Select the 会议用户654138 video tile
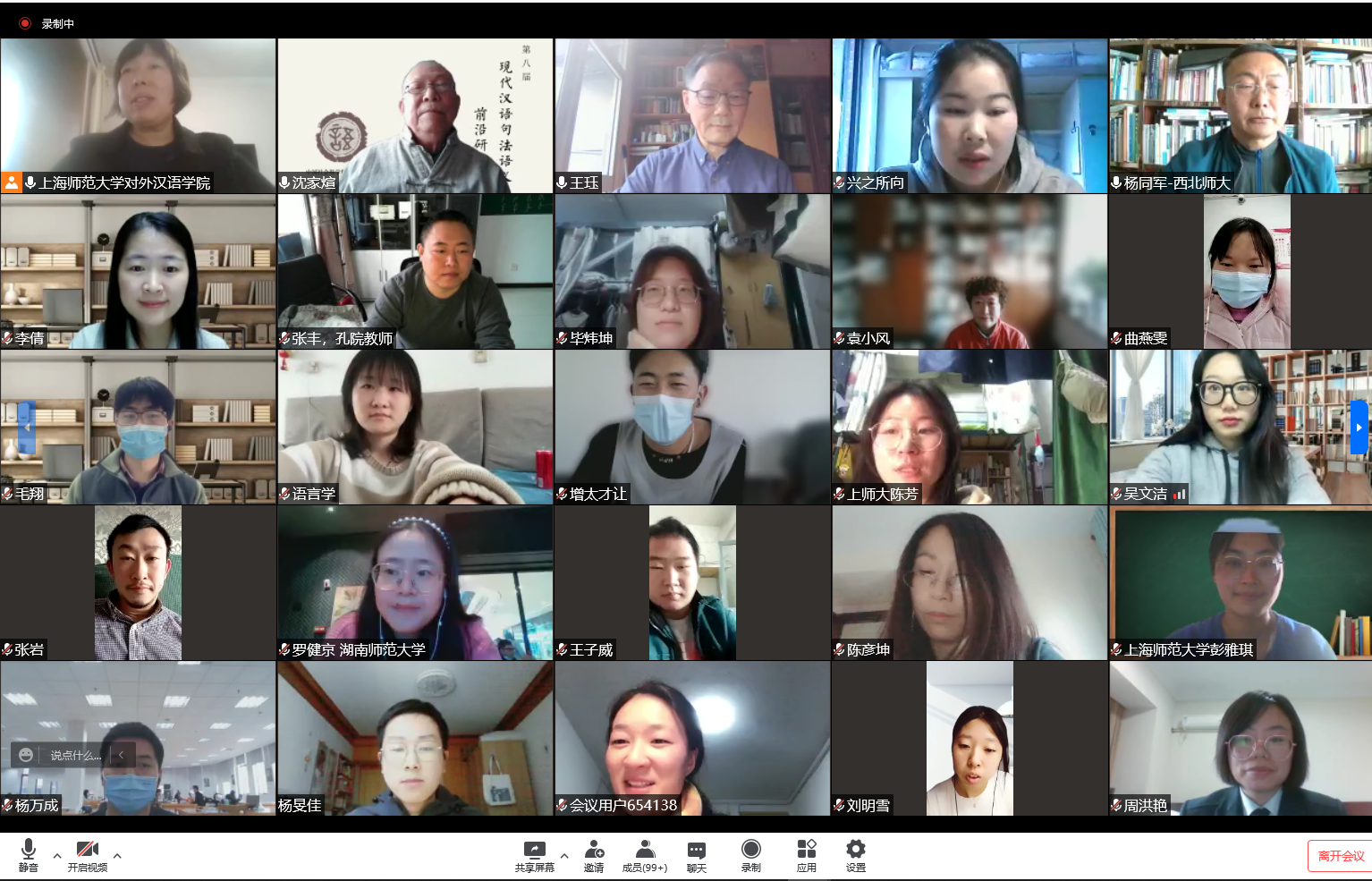The height and width of the screenshot is (881, 1372). tap(692, 738)
